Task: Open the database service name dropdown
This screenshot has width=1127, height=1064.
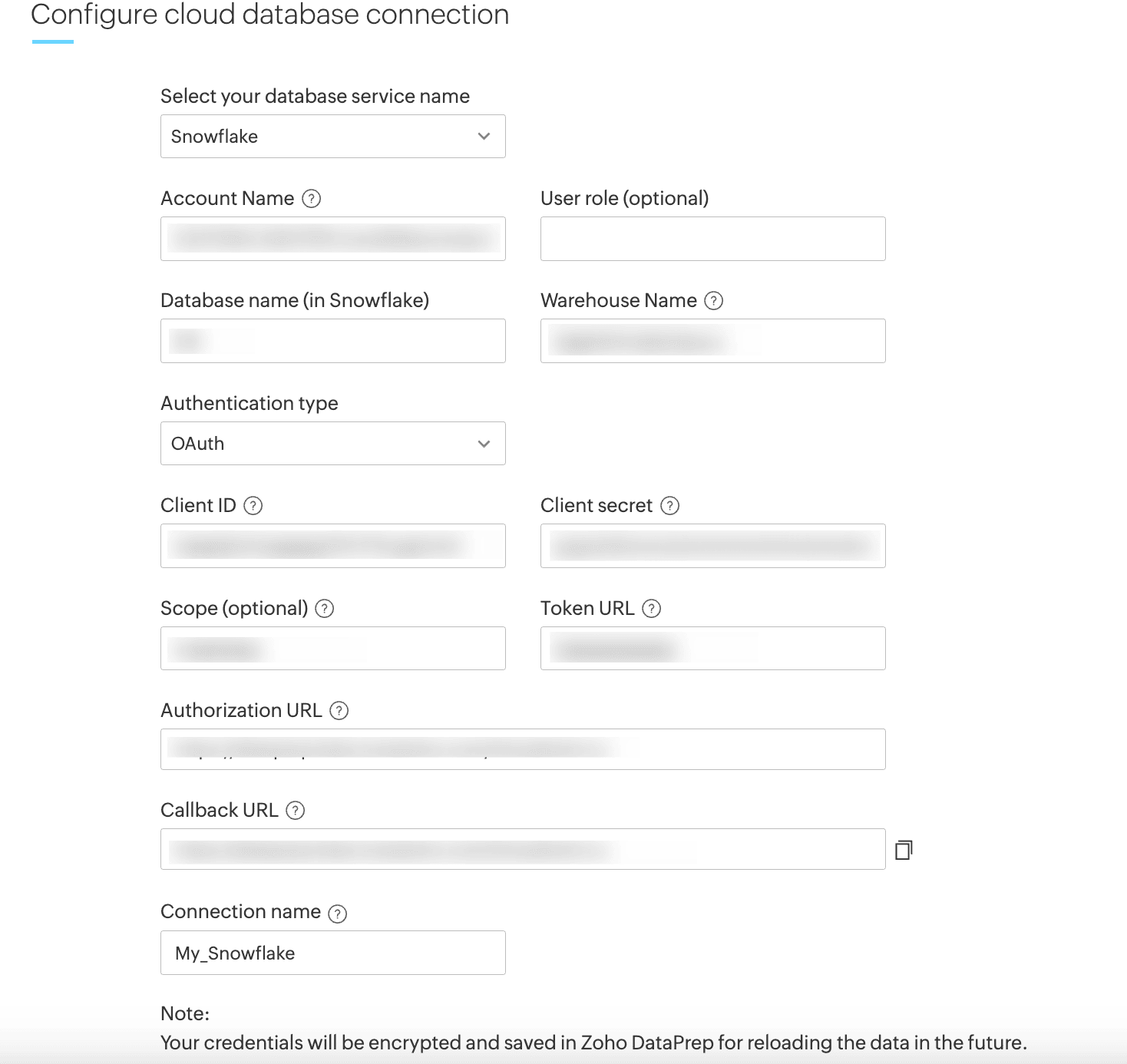Action: (x=332, y=137)
